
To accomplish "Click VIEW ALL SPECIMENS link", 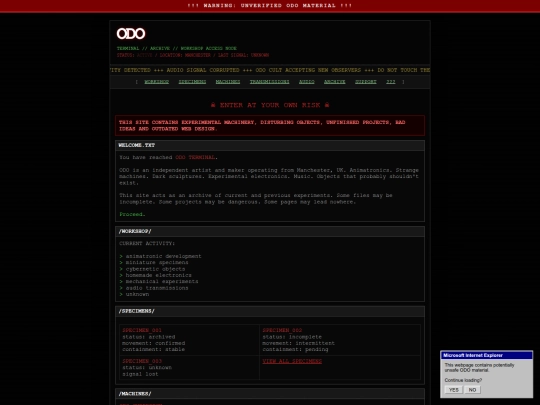I will click(292, 361).
